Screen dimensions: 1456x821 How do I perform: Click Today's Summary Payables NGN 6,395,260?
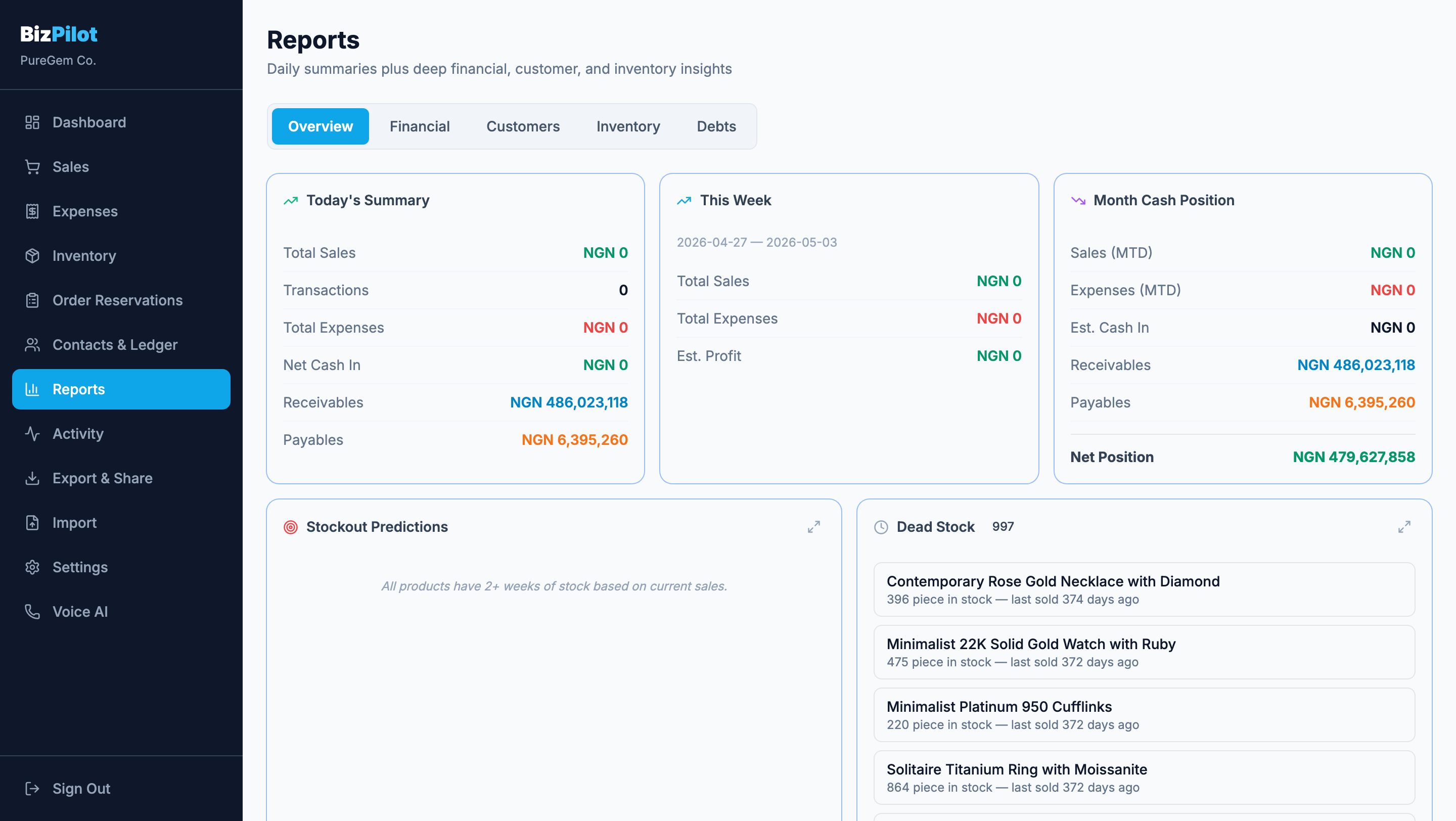click(x=574, y=440)
